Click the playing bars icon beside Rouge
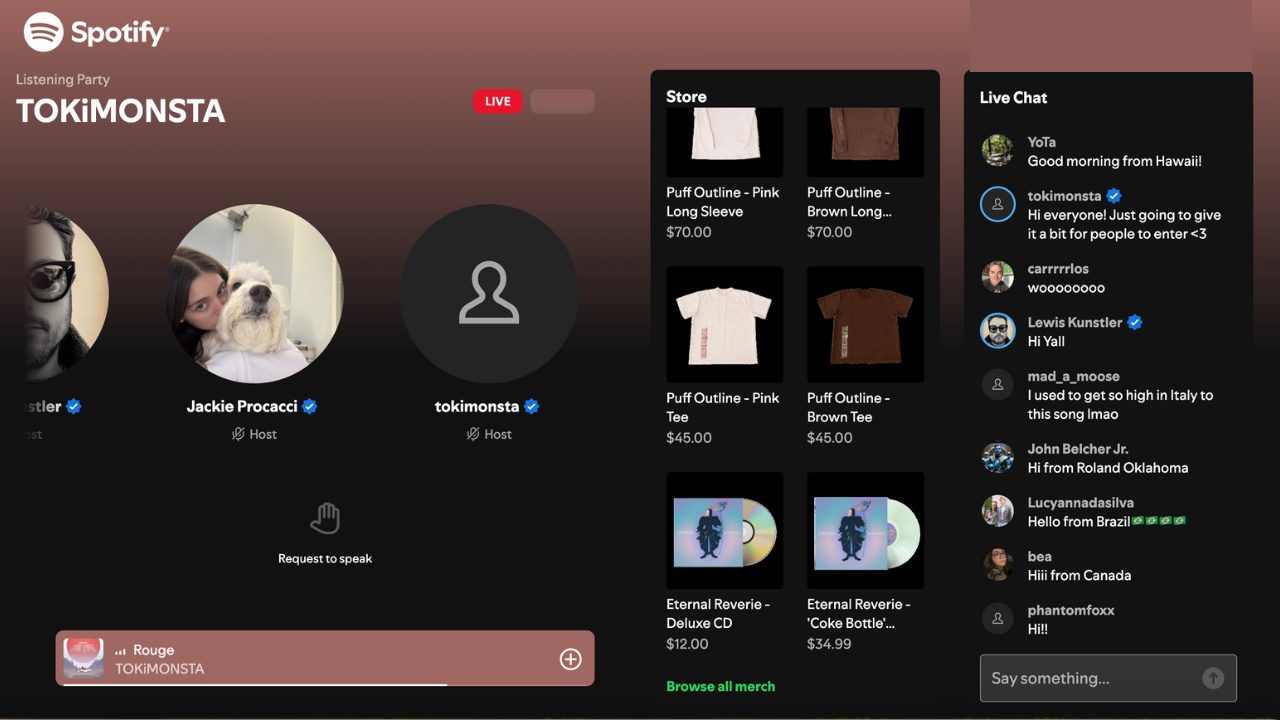The height and width of the screenshot is (720, 1280). tap(121, 651)
